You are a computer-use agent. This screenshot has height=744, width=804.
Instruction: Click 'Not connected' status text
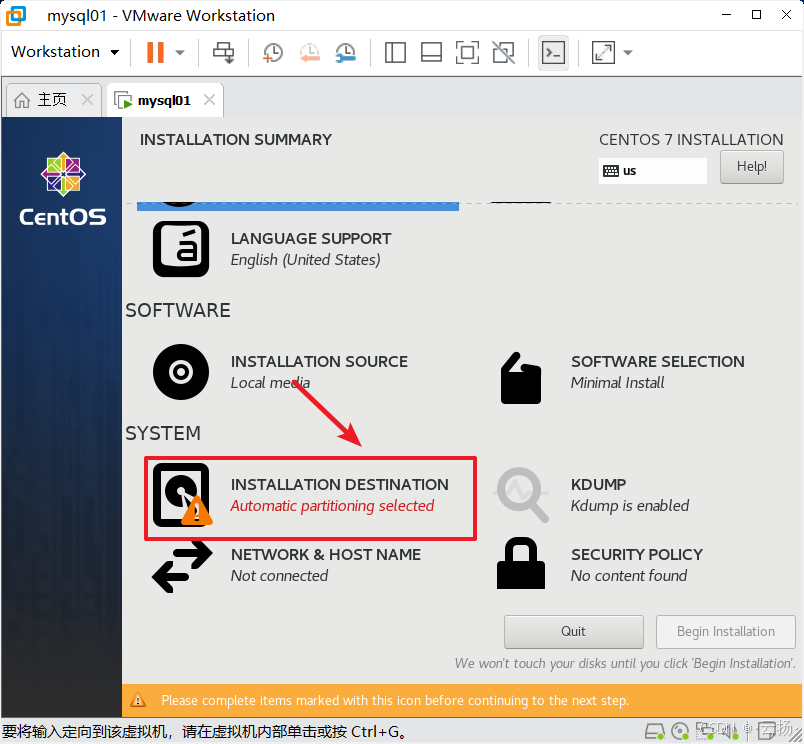click(279, 576)
